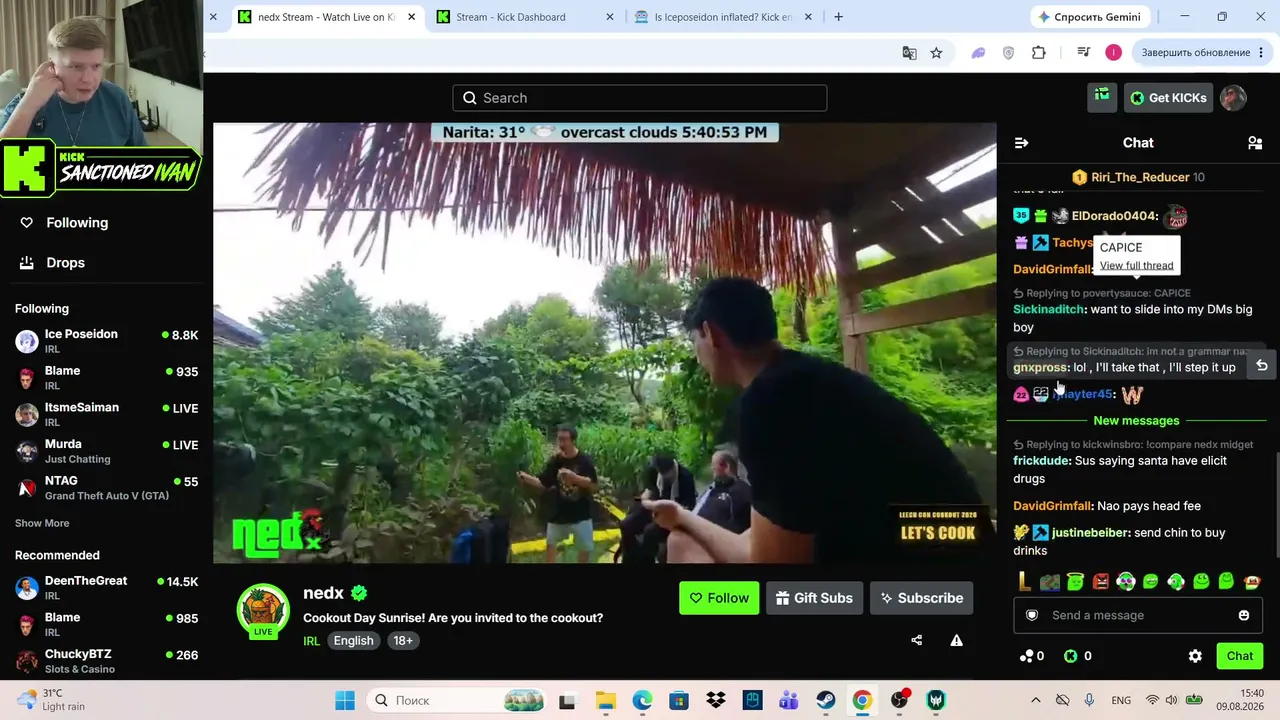This screenshot has height=720, width=1280.
Task: Insert the angry red face emote
Action: coord(1100,581)
